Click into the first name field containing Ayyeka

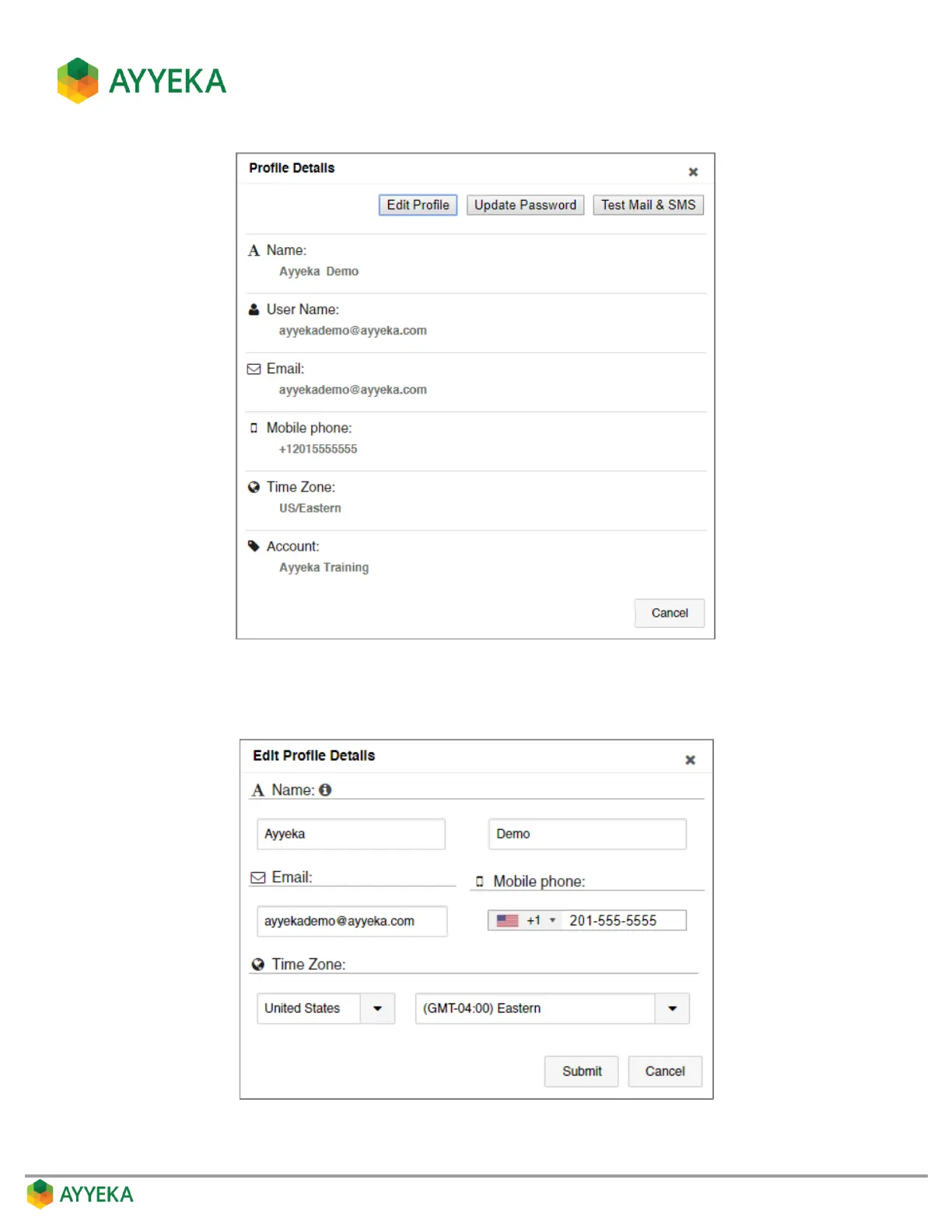click(x=351, y=834)
